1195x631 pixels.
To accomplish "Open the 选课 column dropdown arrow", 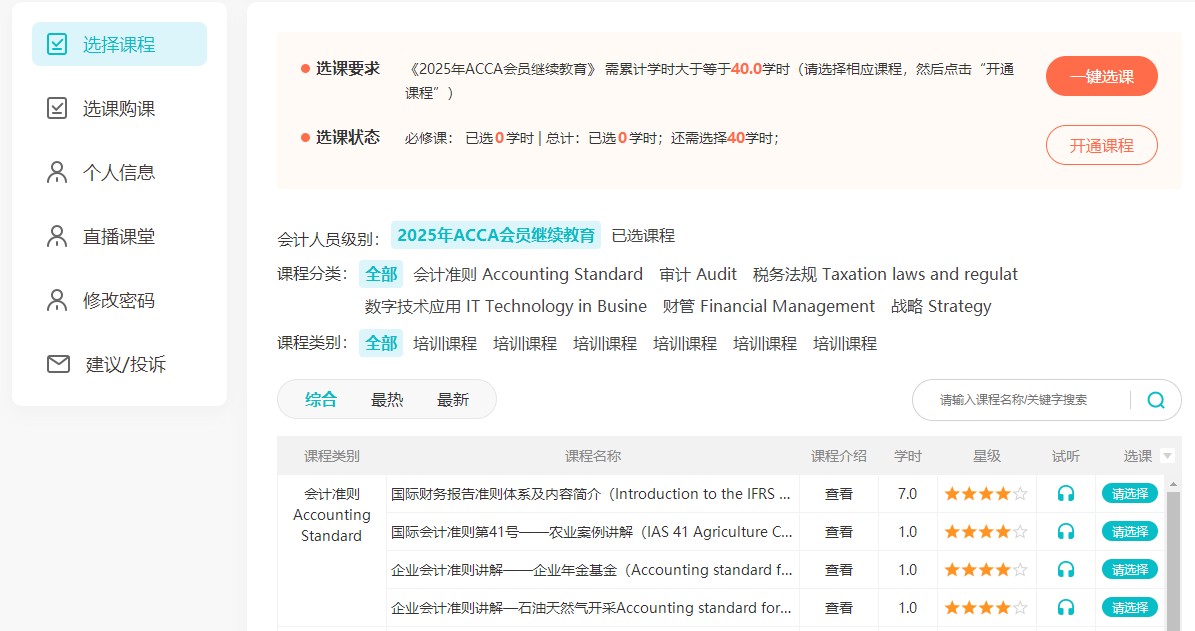I will tap(1167, 456).
